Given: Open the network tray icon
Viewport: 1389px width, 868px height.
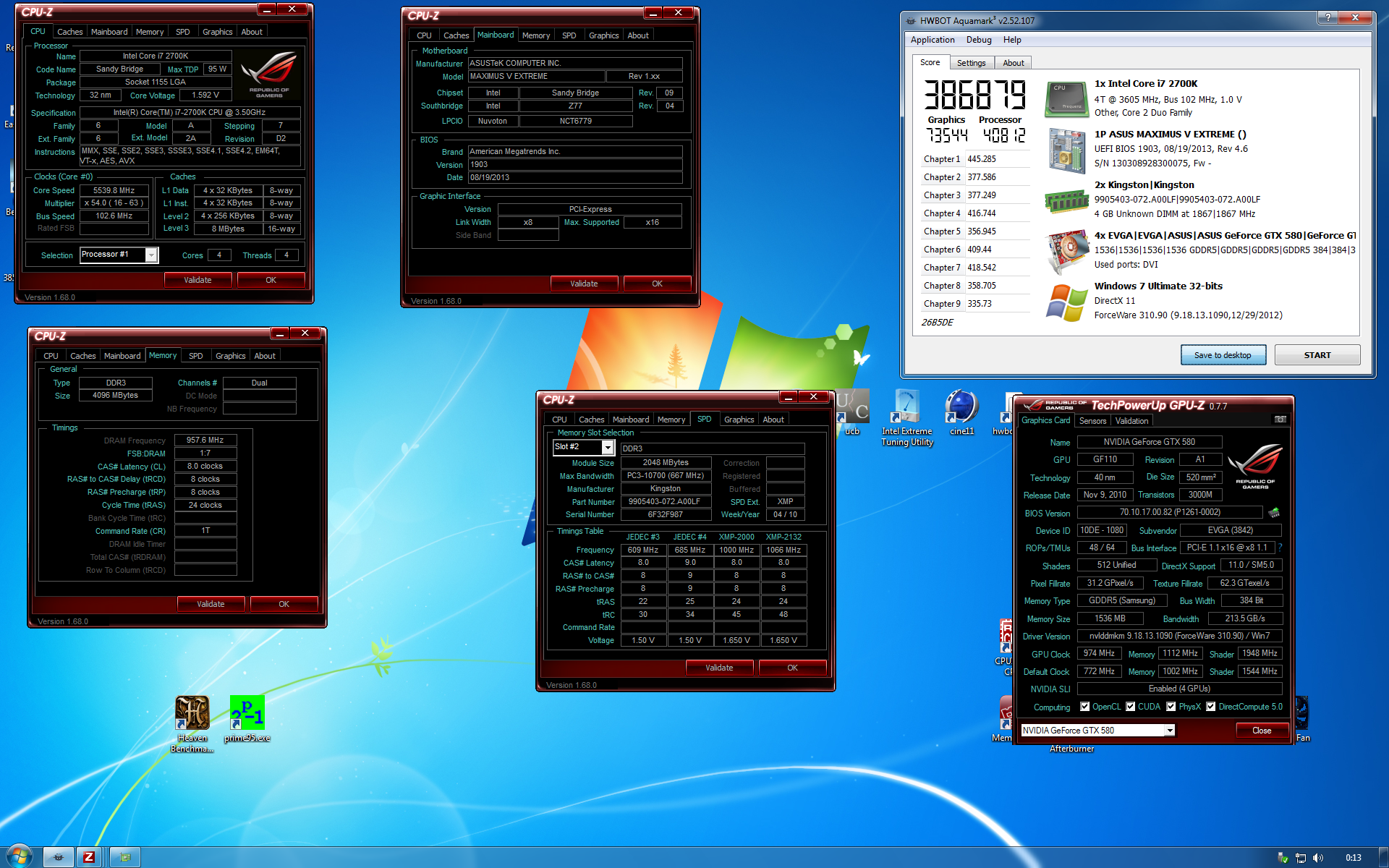Looking at the screenshot, I should pyautogui.click(x=1300, y=858).
